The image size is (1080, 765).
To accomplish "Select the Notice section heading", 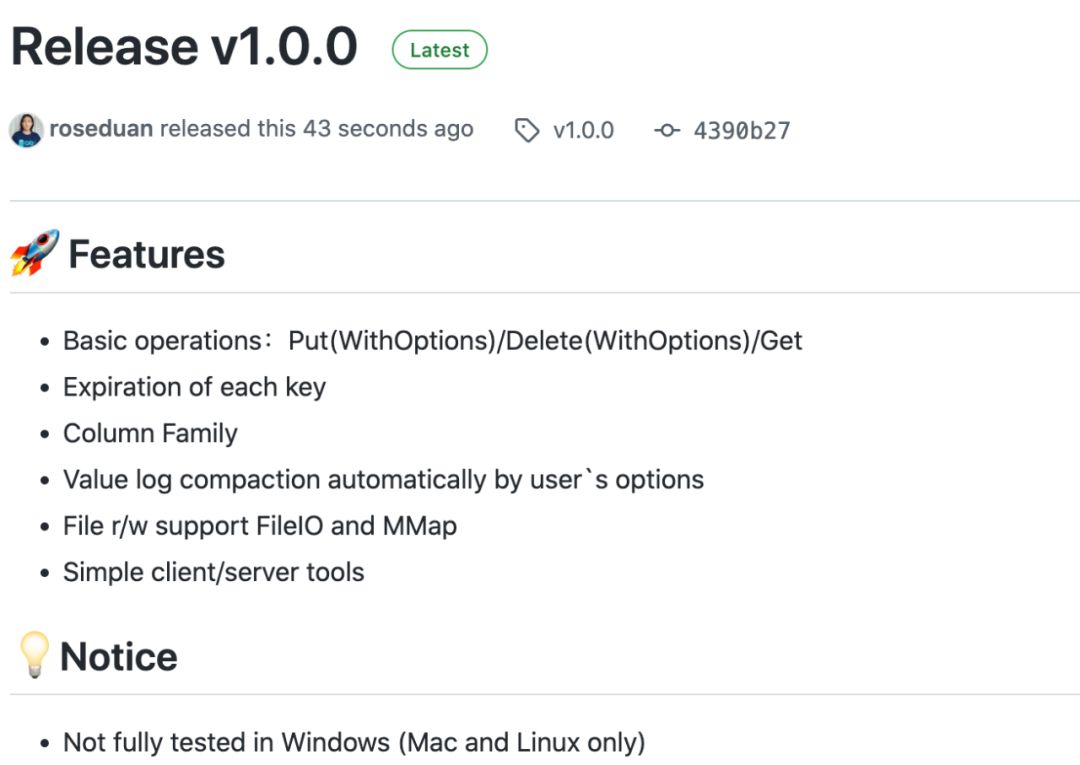I will click(117, 655).
